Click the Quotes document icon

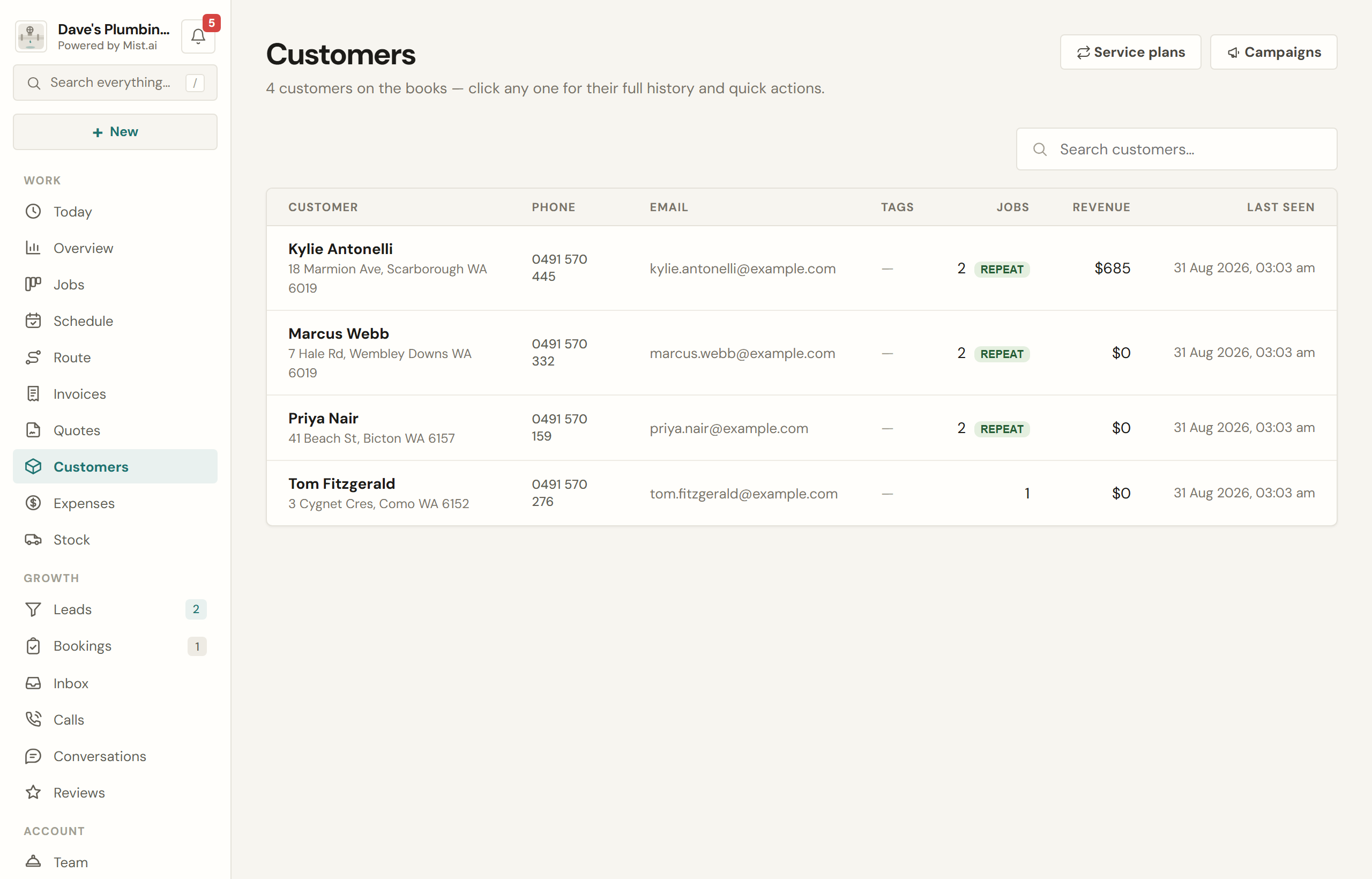pyautogui.click(x=33, y=430)
